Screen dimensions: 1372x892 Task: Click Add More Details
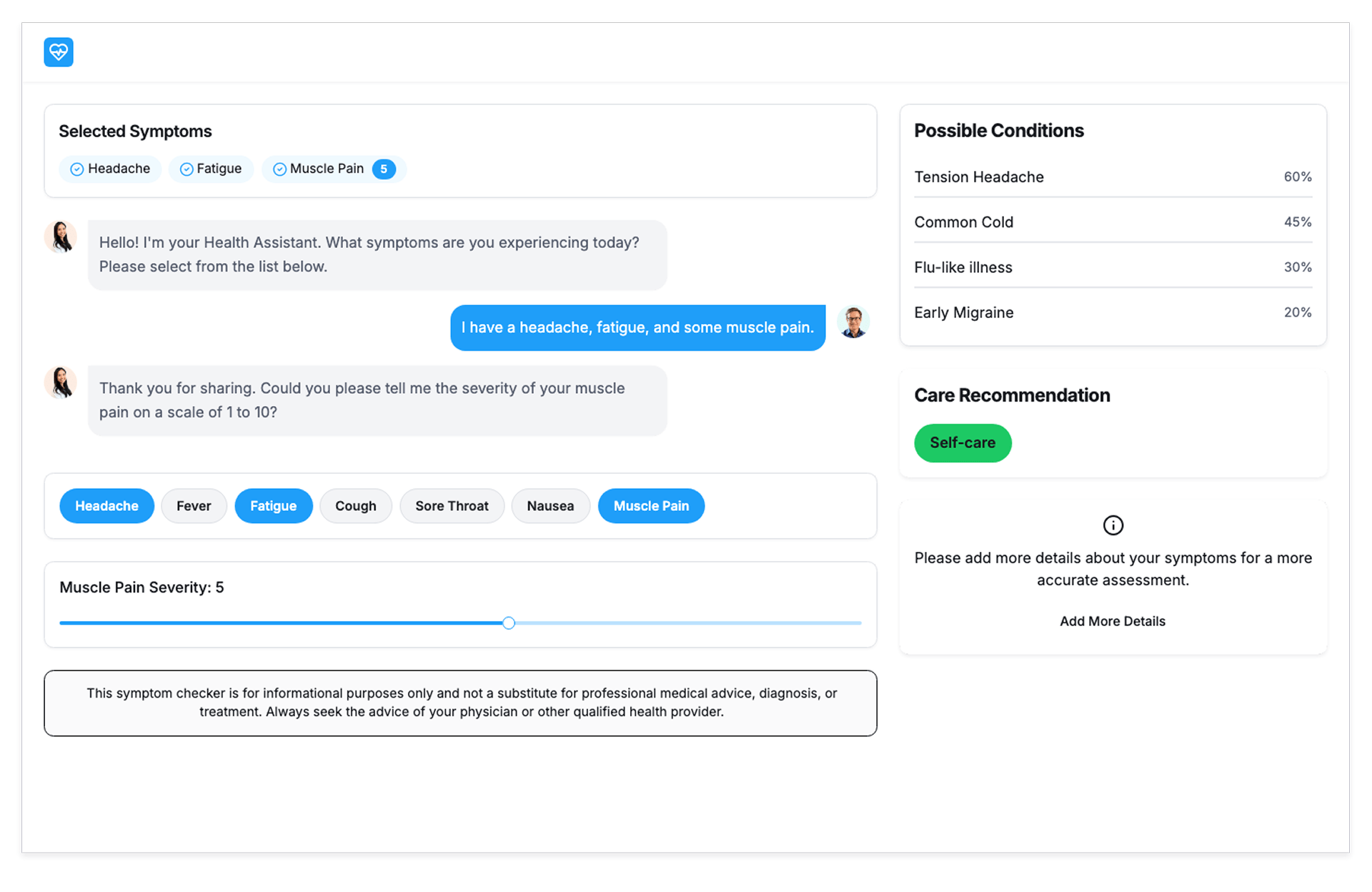pos(1112,621)
